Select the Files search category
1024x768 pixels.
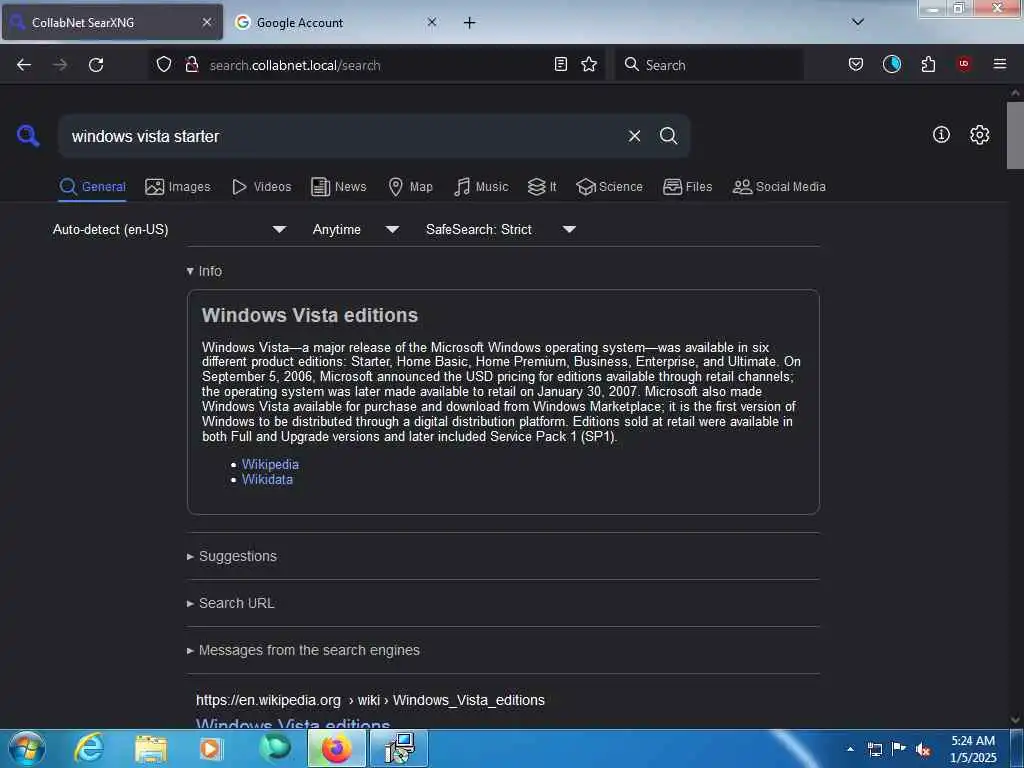point(687,187)
